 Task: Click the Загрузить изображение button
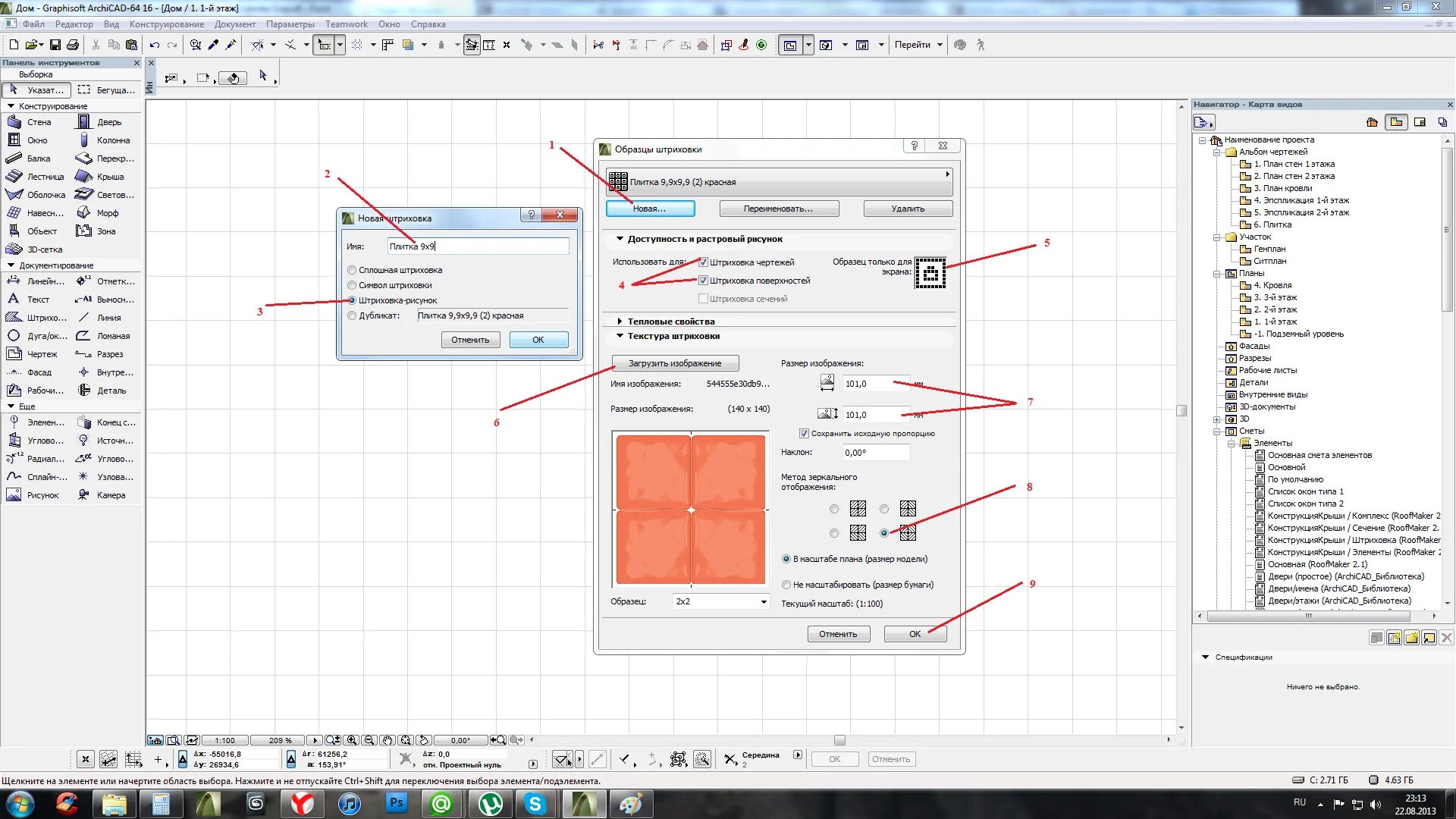pos(674,363)
